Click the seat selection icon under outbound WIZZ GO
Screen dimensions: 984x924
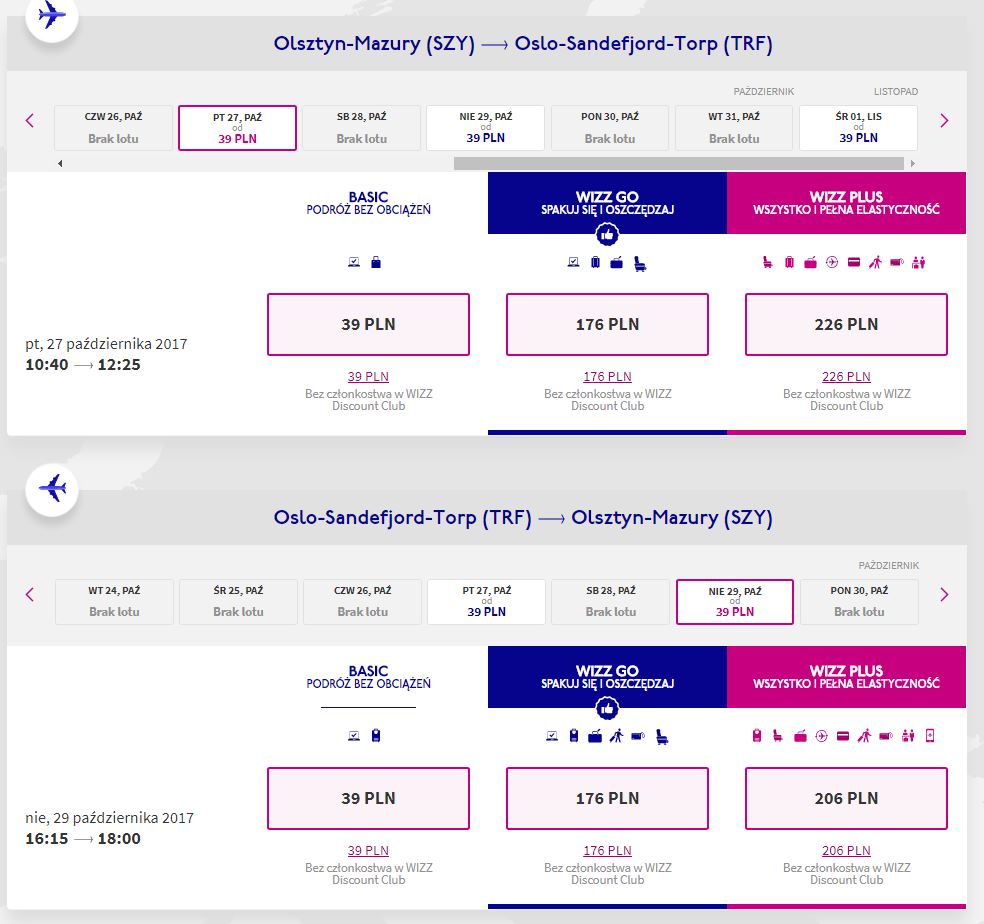coord(640,264)
